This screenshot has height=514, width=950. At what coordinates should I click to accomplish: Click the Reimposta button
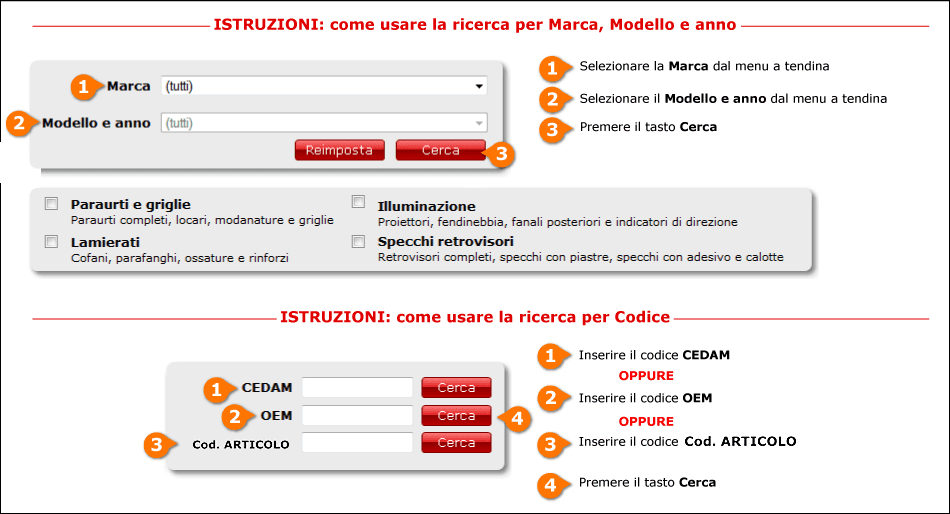tap(339, 150)
